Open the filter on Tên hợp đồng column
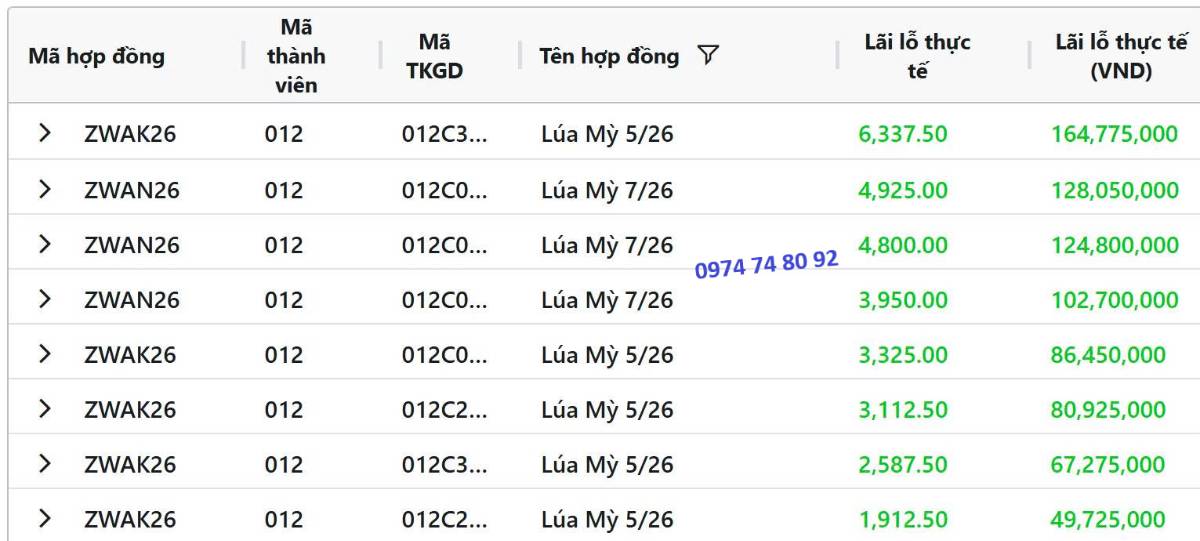1200x541 pixels. coord(708,56)
